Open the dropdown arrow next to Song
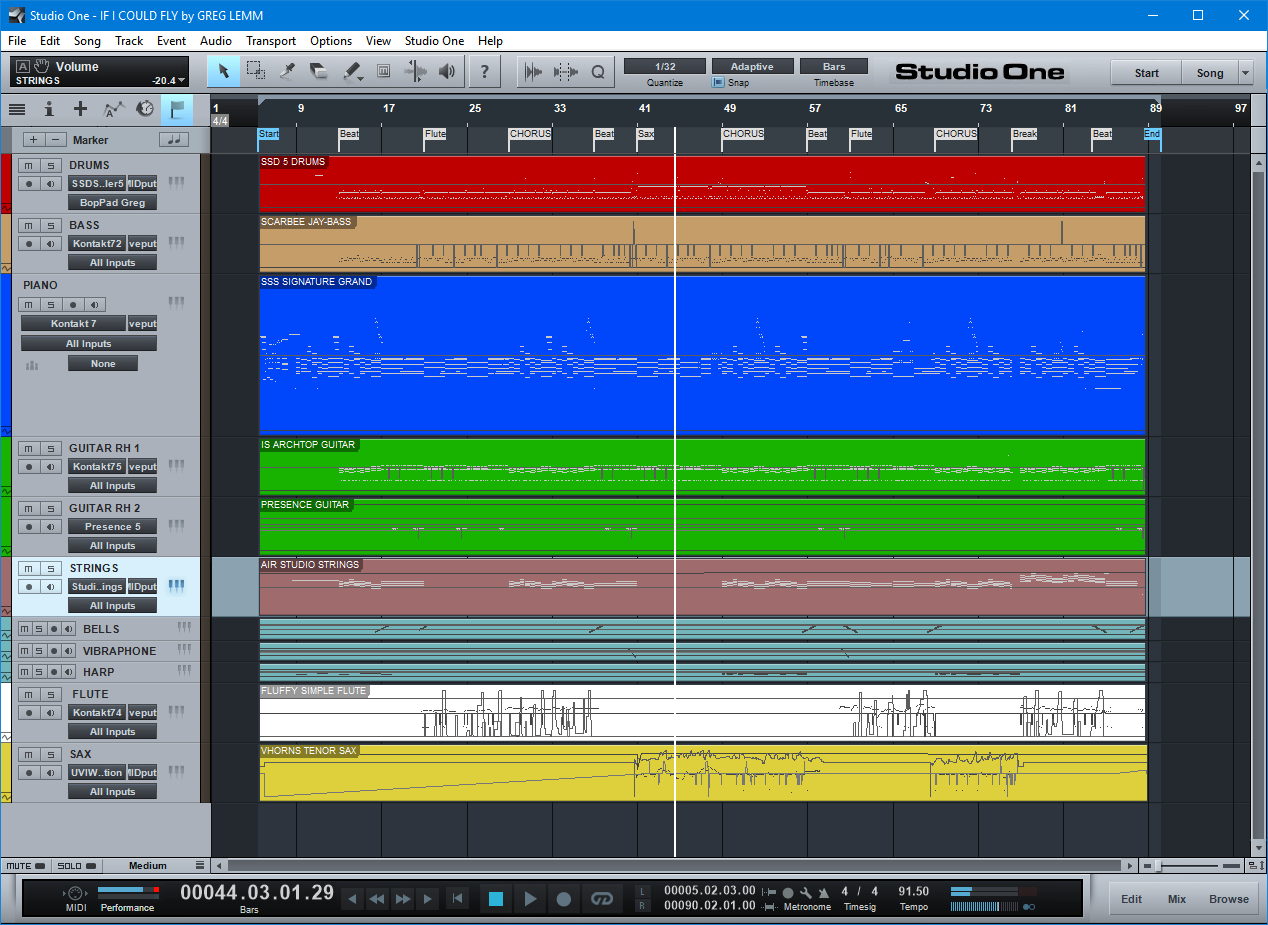The width and height of the screenshot is (1268, 925). pyautogui.click(x=1245, y=73)
